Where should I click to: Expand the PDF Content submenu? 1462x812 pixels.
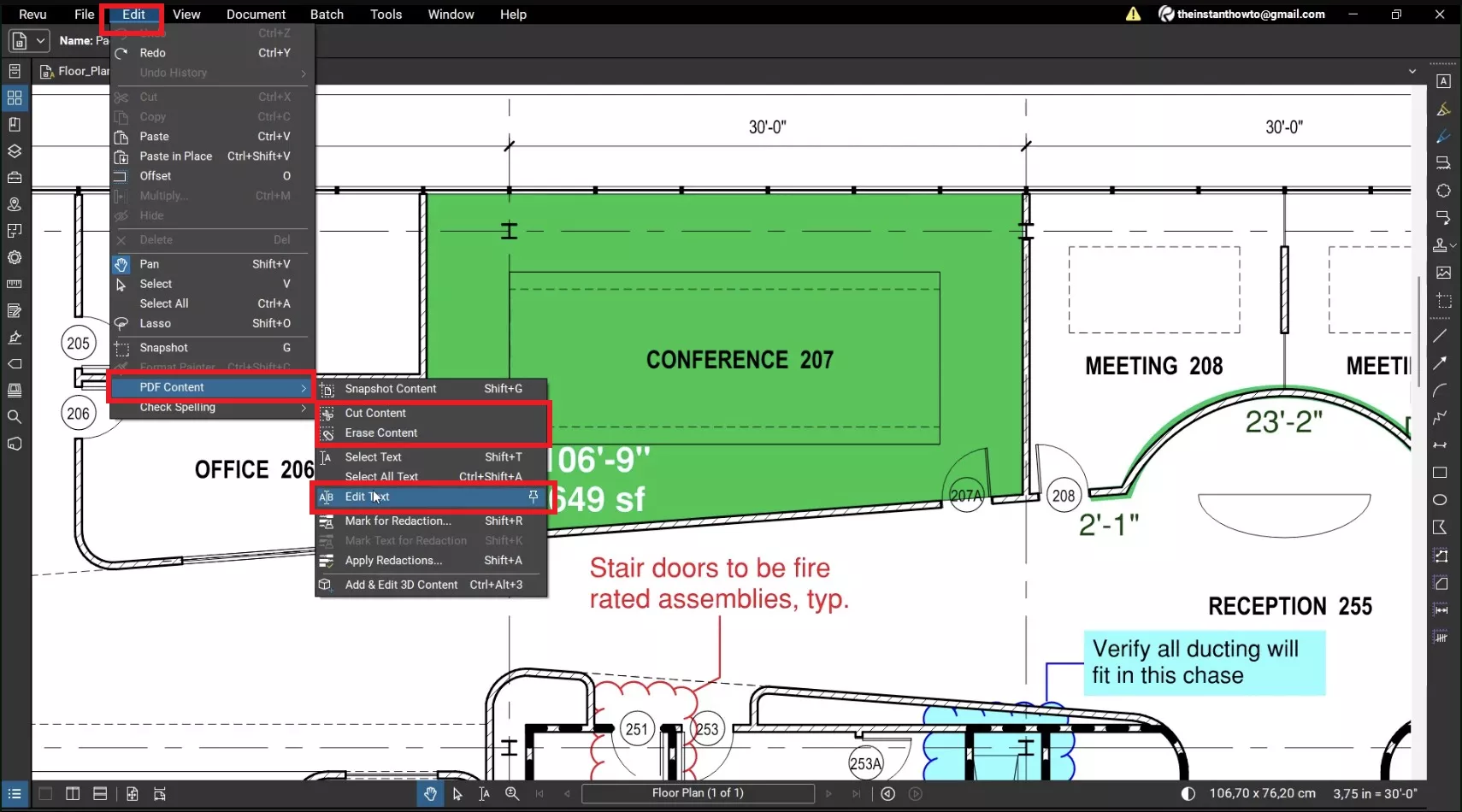coord(212,387)
